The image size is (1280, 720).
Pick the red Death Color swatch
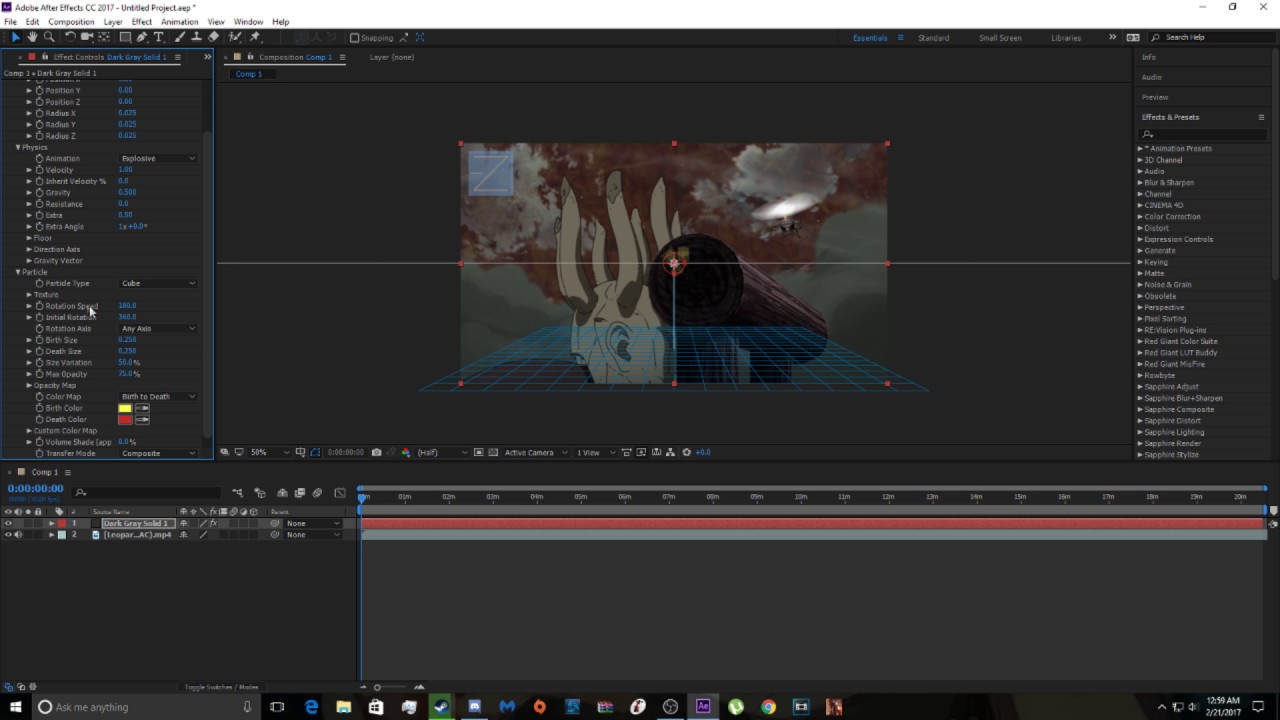click(125, 420)
